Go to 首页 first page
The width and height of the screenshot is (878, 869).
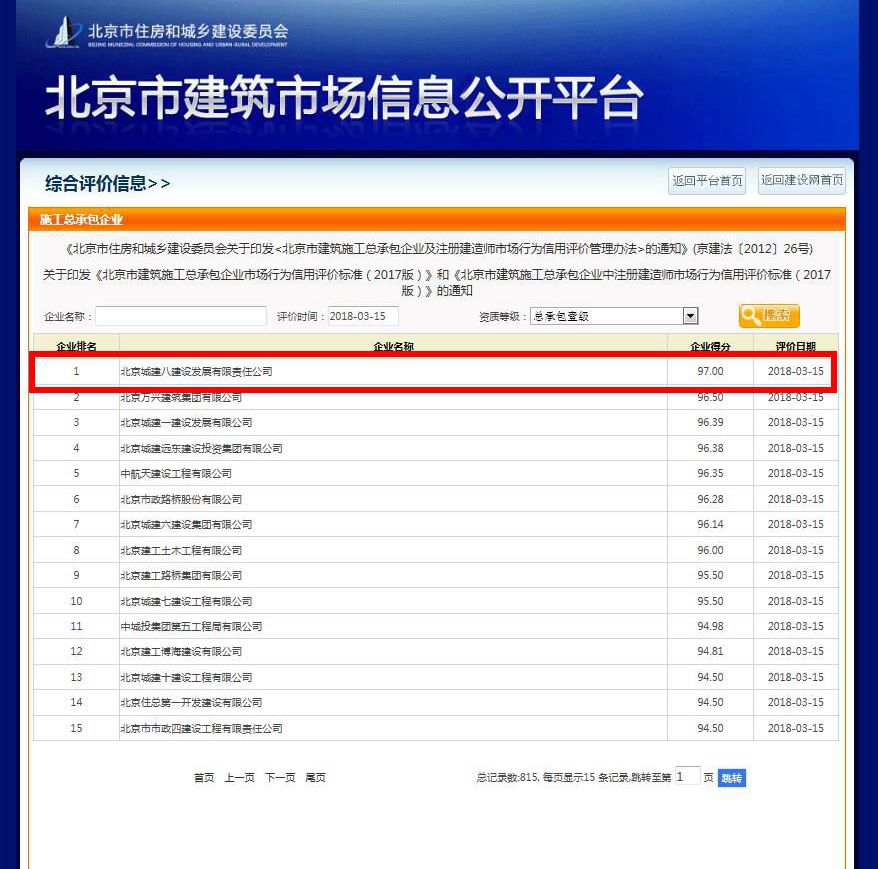coord(204,777)
